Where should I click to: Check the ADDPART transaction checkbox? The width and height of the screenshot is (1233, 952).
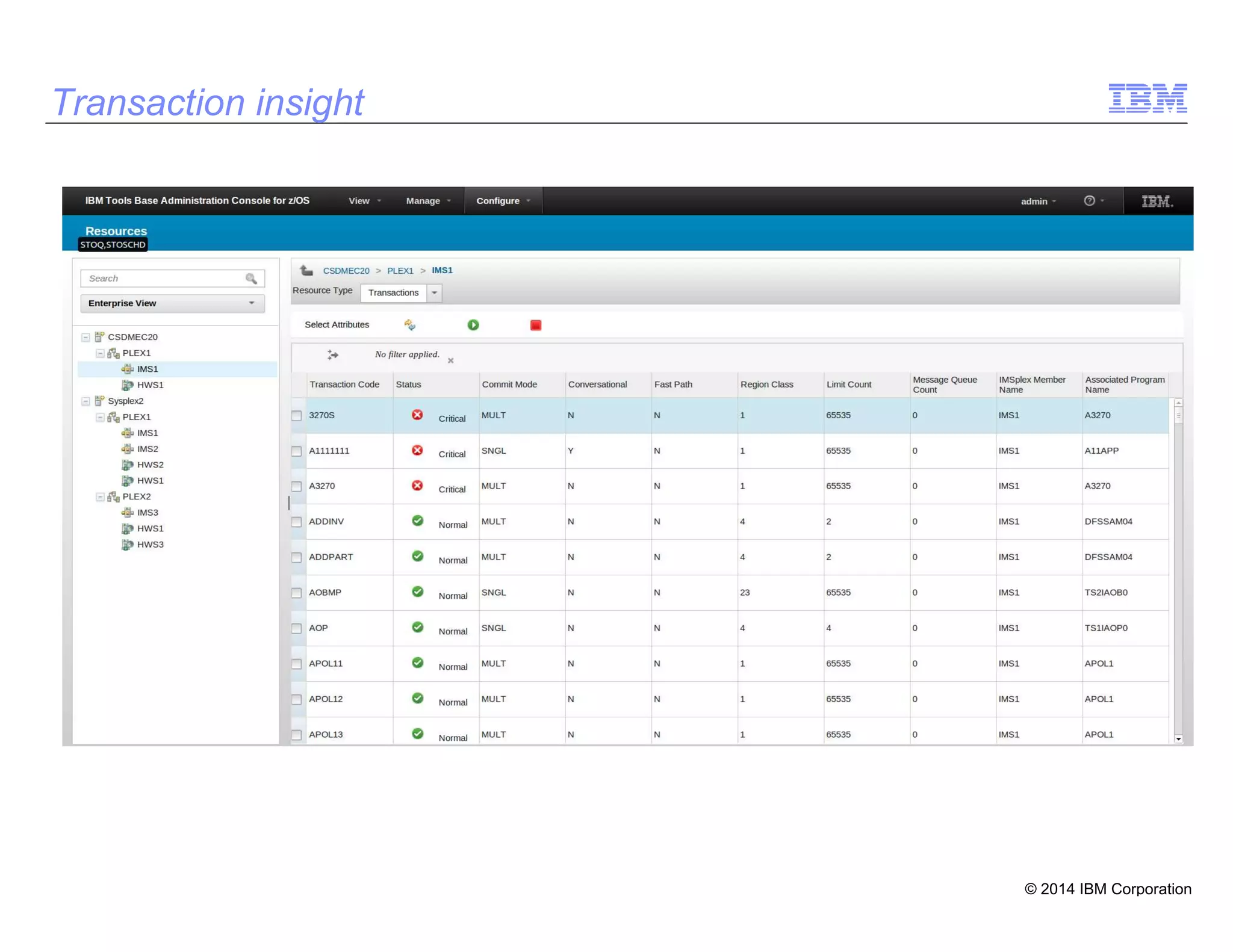[296, 557]
